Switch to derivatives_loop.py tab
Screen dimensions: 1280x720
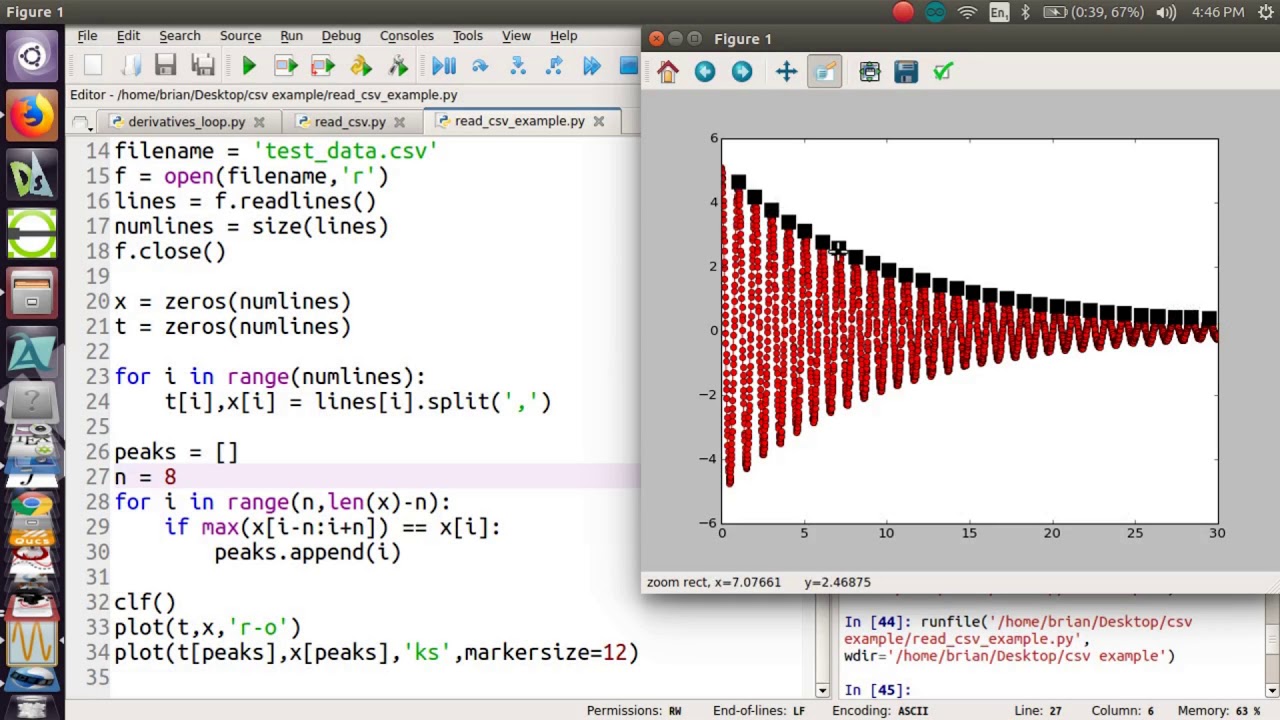click(x=186, y=121)
